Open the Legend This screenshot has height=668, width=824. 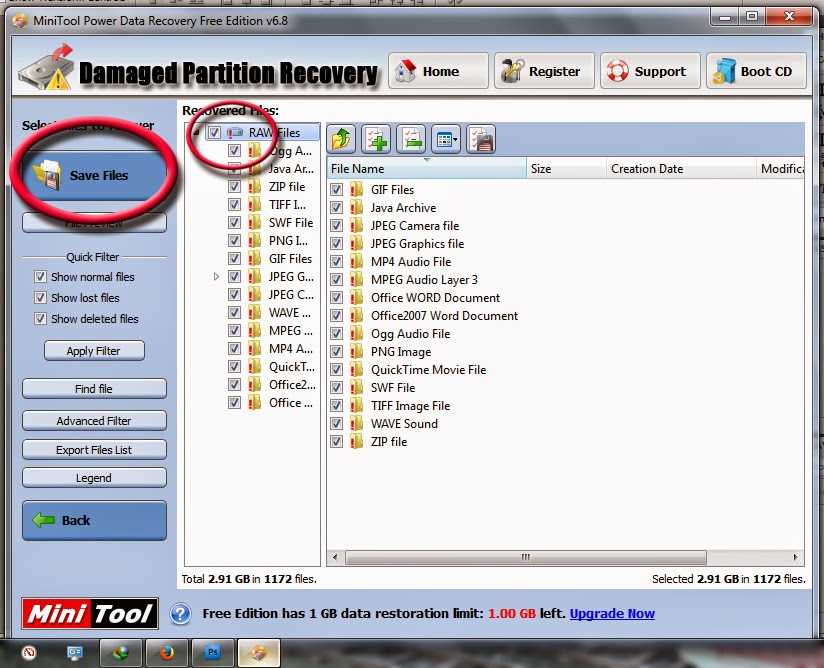(94, 478)
